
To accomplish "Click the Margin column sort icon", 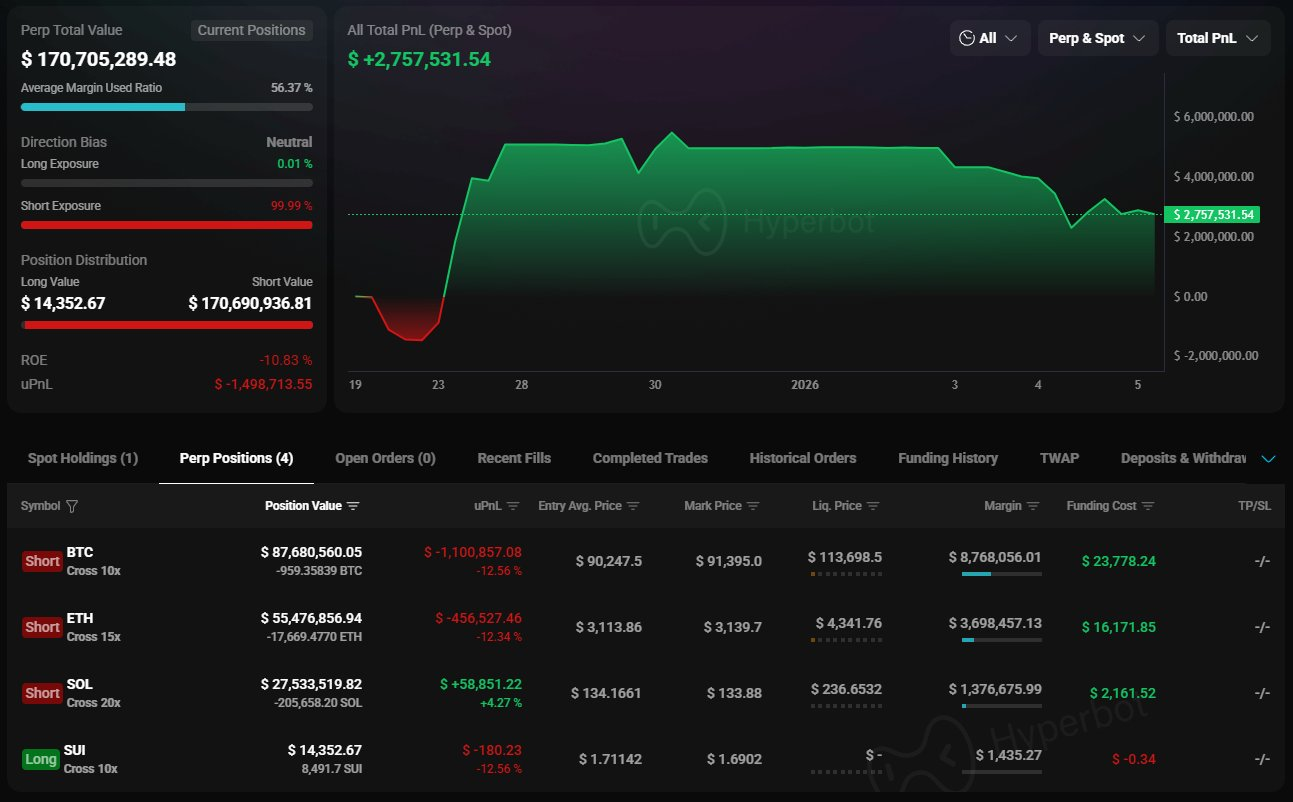I will click(1033, 506).
